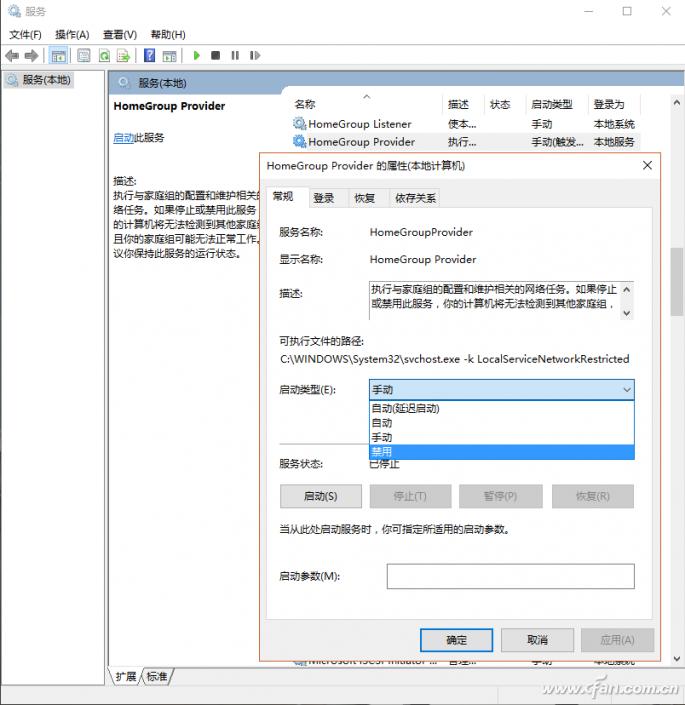Click the 停止(T) button
Image resolution: width=685 pixels, height=705 pixels.
click(410, 496)
